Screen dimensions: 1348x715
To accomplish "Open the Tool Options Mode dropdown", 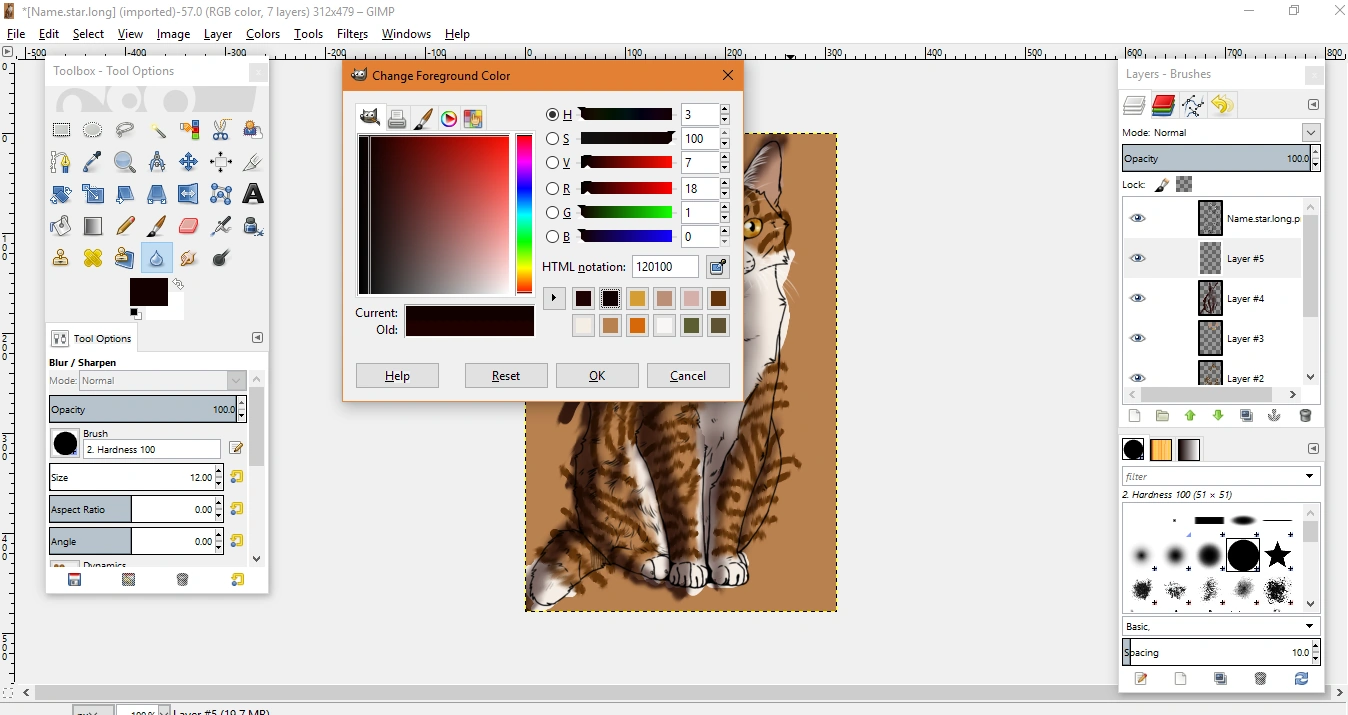I will click(x=147, y=380).
